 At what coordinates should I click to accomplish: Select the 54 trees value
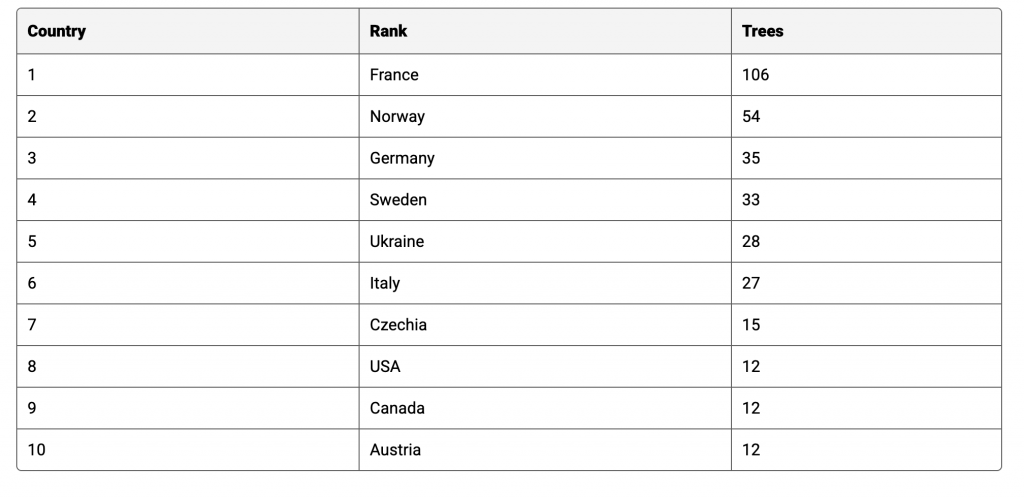[751, 117]
